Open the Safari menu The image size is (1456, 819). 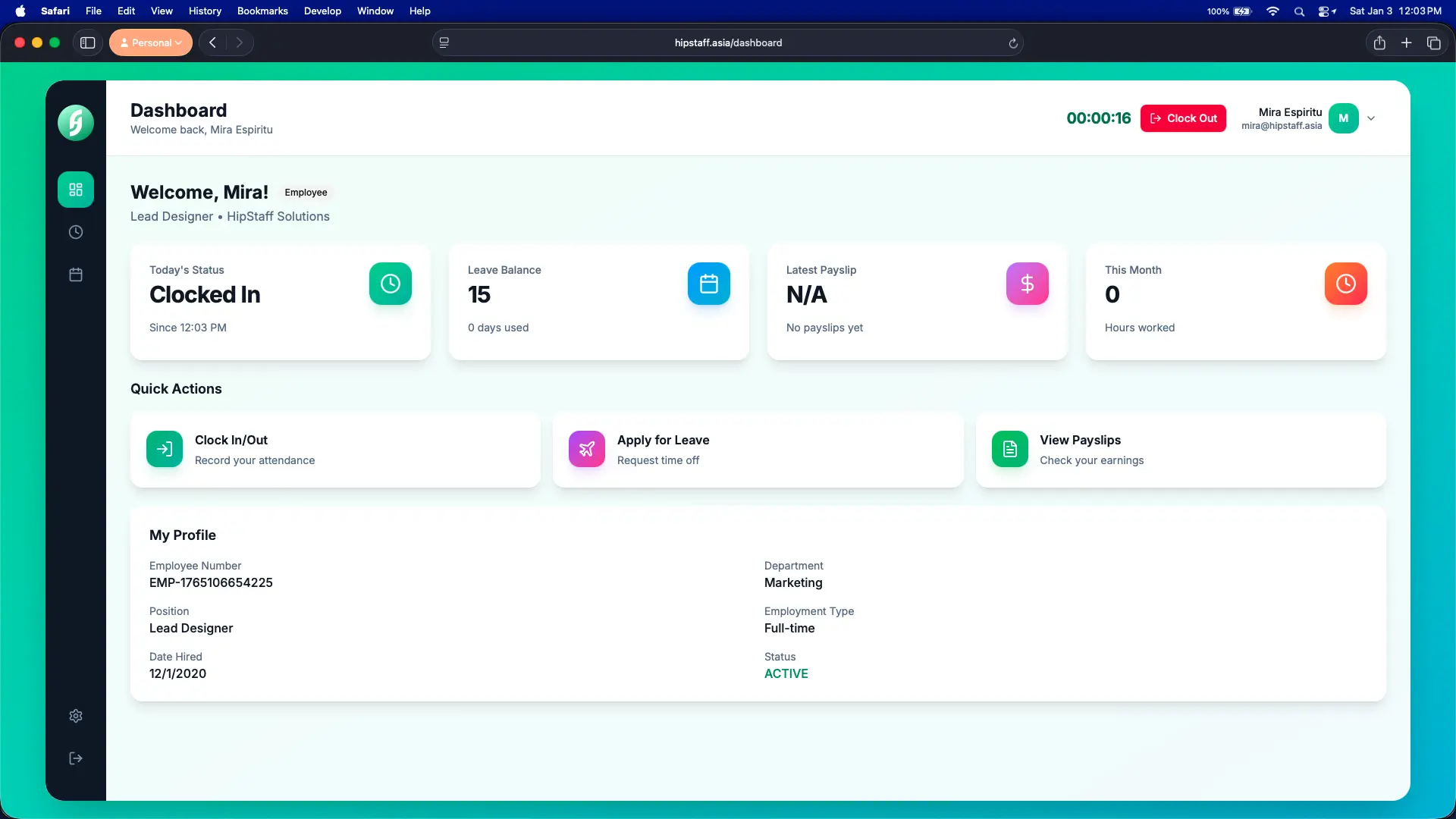tap(55, 11)
